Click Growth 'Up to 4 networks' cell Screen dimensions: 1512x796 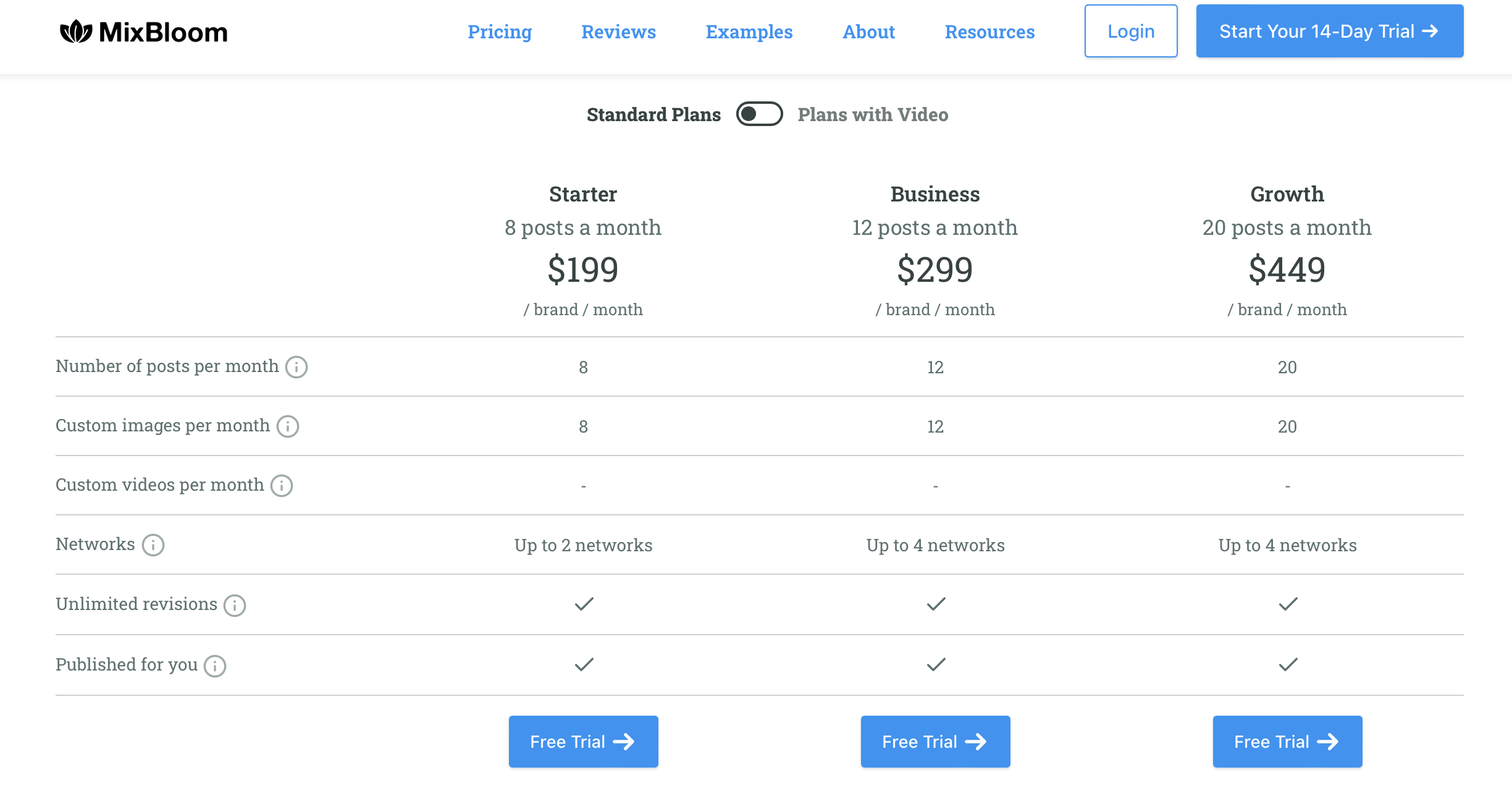(1287, 545)
